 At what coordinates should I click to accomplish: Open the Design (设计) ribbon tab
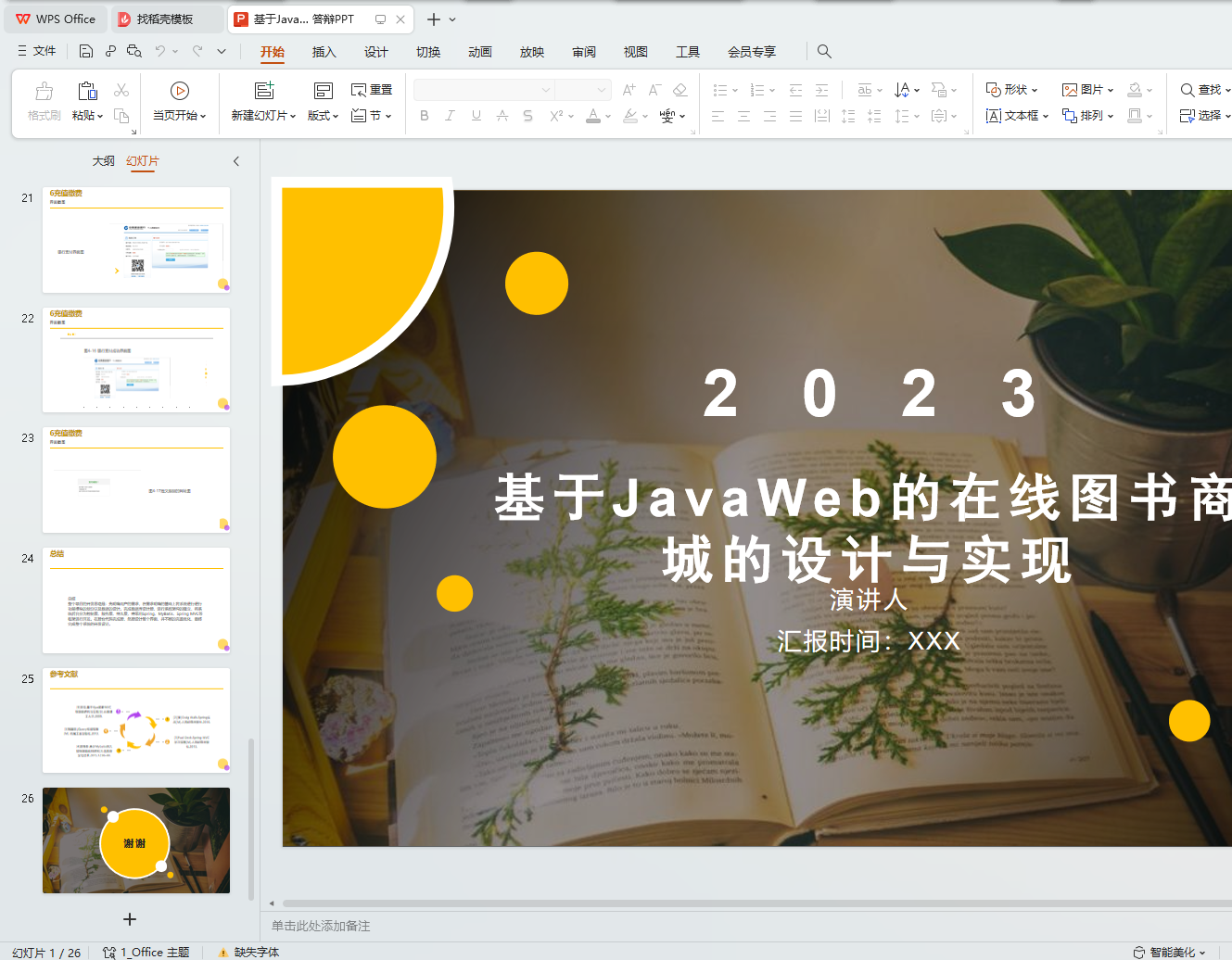375,52
